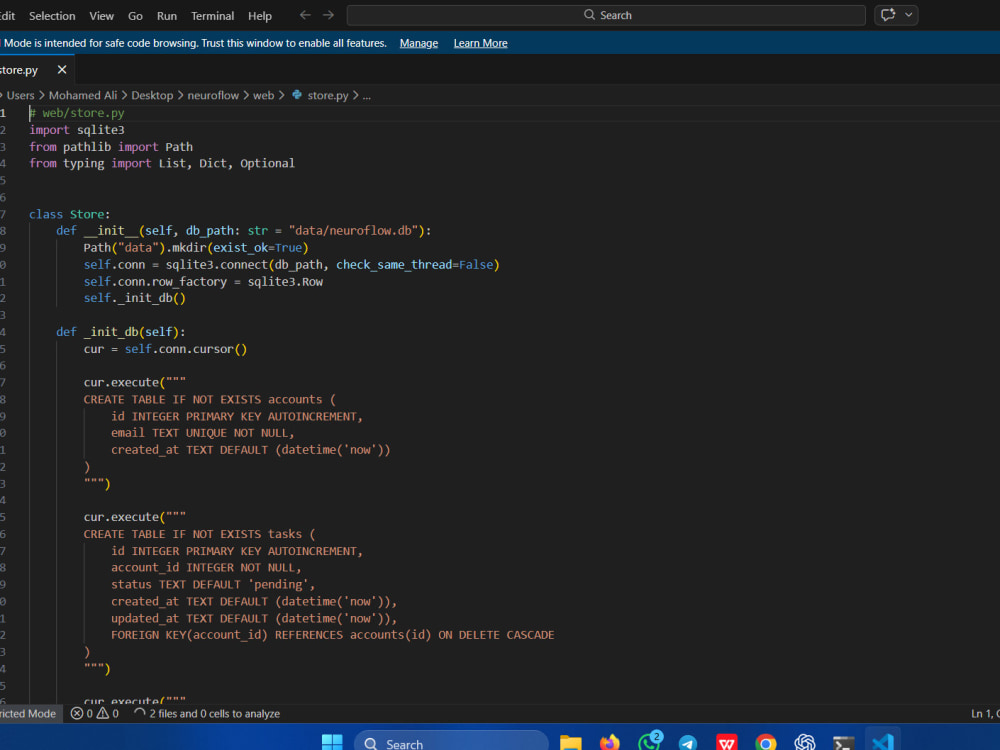Click 'FOREIGN KEY(account_id)' line
The width and height of the screenshot is (1000, 750).
(332, 635)
